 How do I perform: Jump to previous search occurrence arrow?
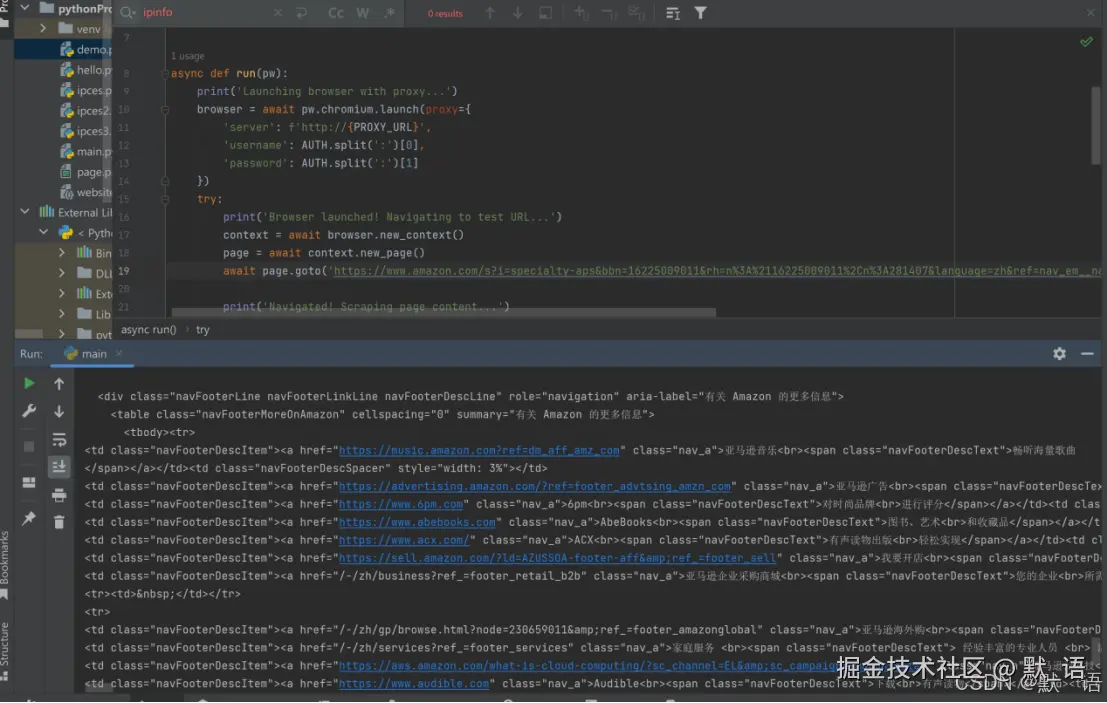pyautogui.click(x=490, y=13)
